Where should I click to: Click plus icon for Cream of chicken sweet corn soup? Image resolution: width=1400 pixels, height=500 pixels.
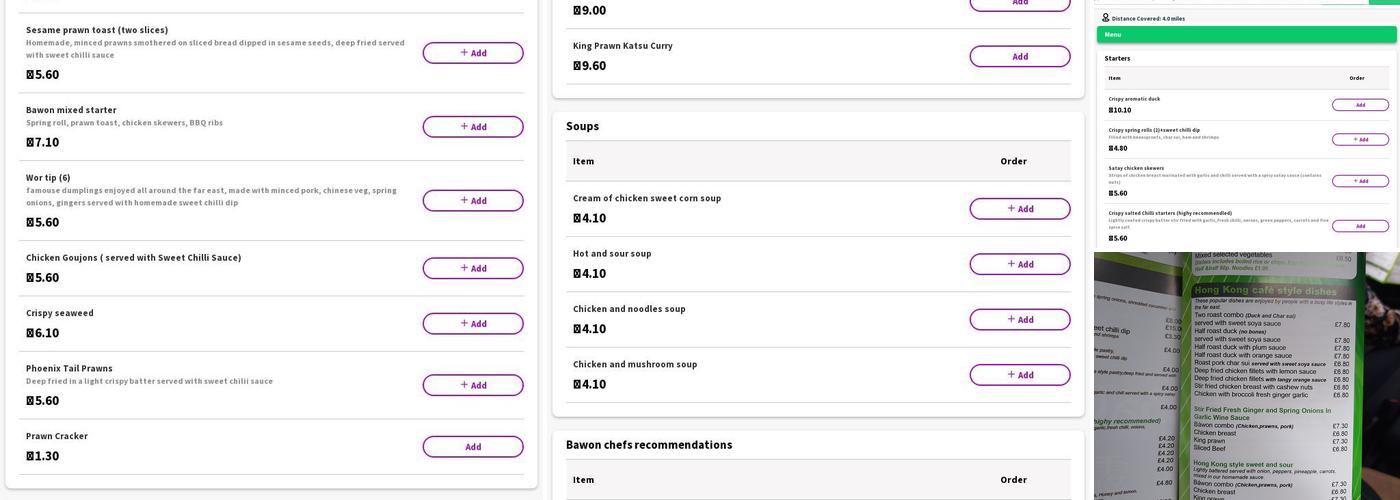click(x=1011, y=208)
